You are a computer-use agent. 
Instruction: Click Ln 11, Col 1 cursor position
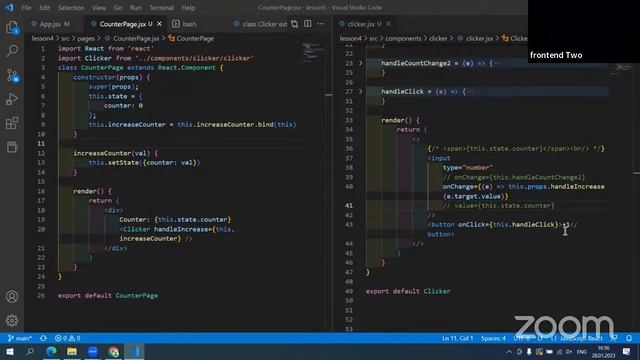pyautogui.click(x=457, y=338)
